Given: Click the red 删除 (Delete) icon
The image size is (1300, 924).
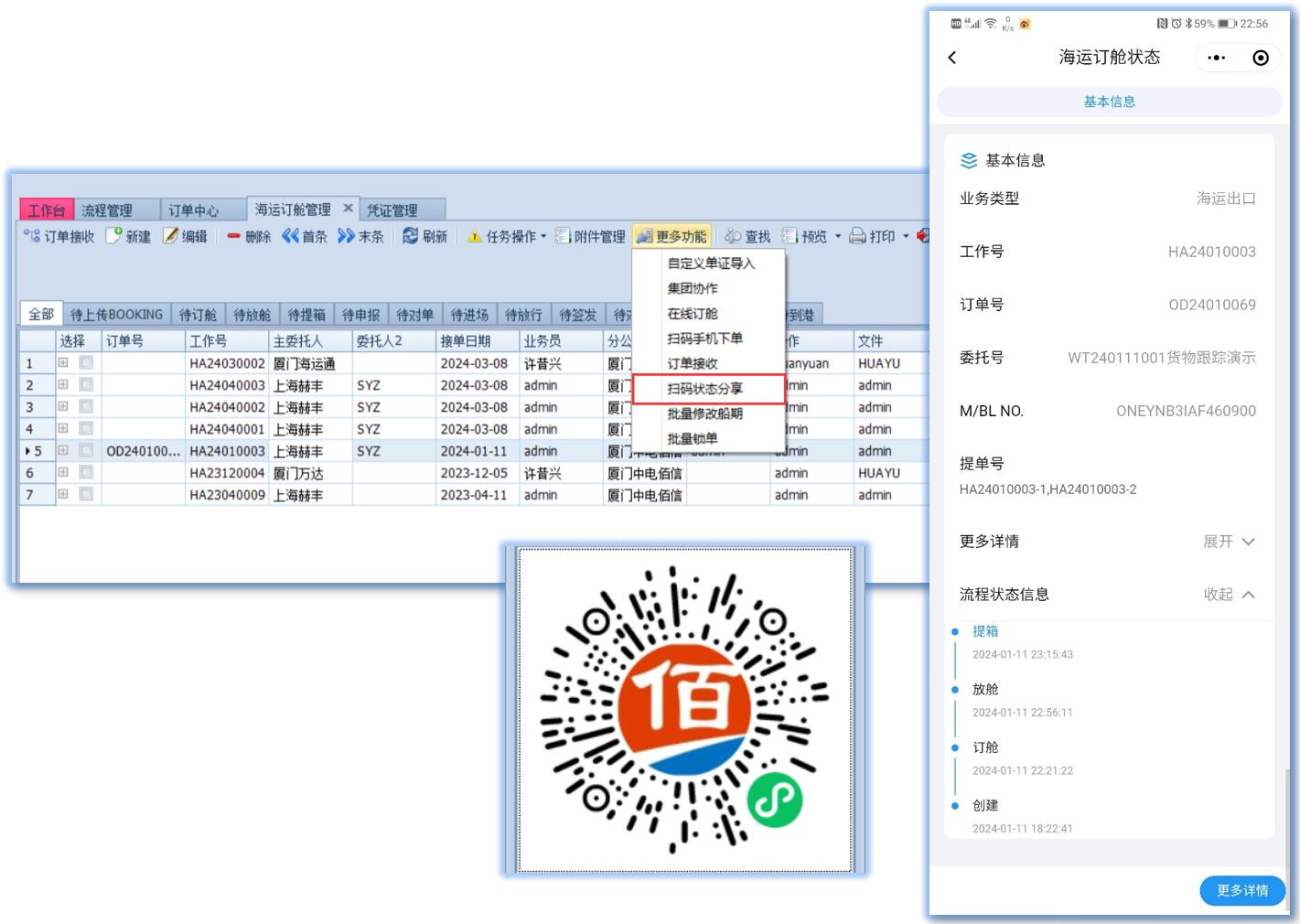Looking at the screenshot, I should pyautogui.click(x=234, y=236).
